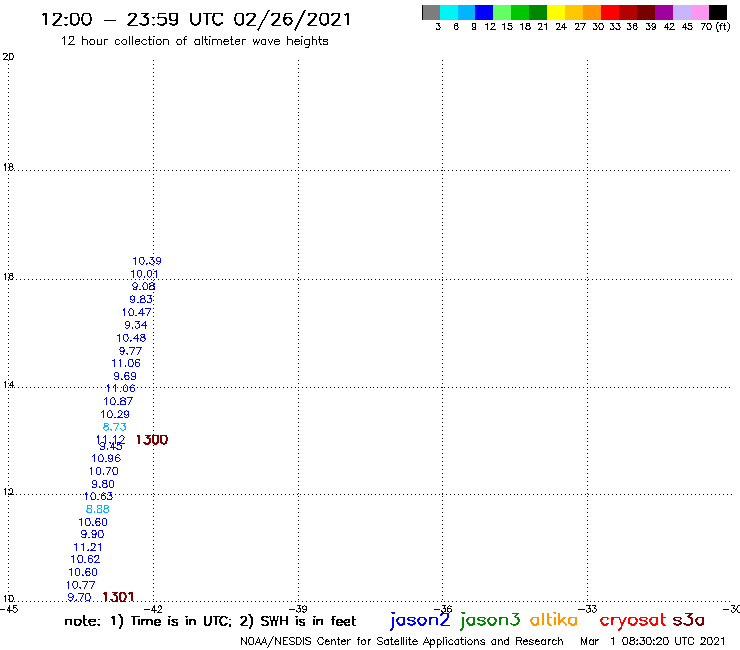This screenshot has height=650, width=740.
Task: Click the '-36' longitude axis label
Action: coord(445,609)
